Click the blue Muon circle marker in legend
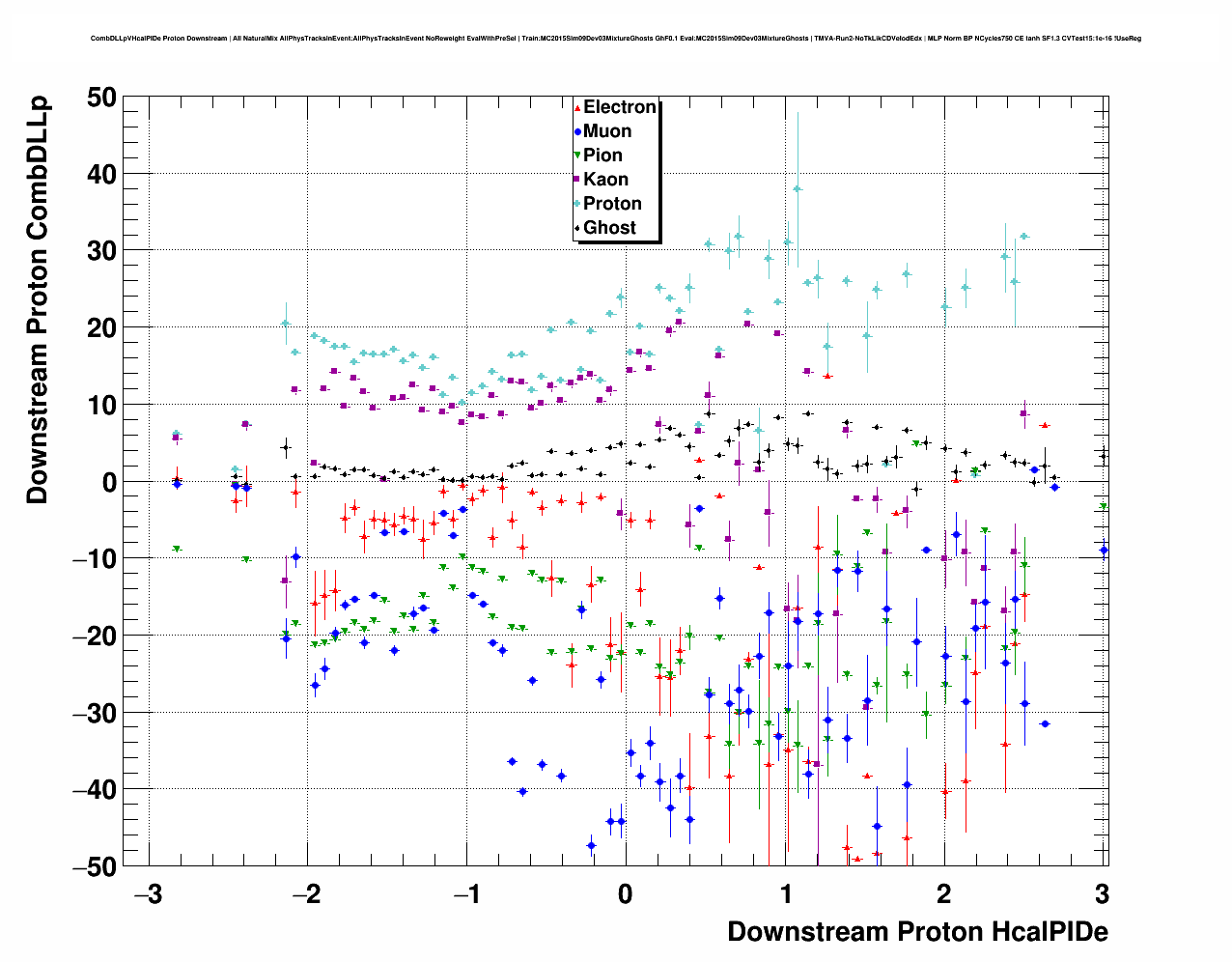 coord(577,132)
